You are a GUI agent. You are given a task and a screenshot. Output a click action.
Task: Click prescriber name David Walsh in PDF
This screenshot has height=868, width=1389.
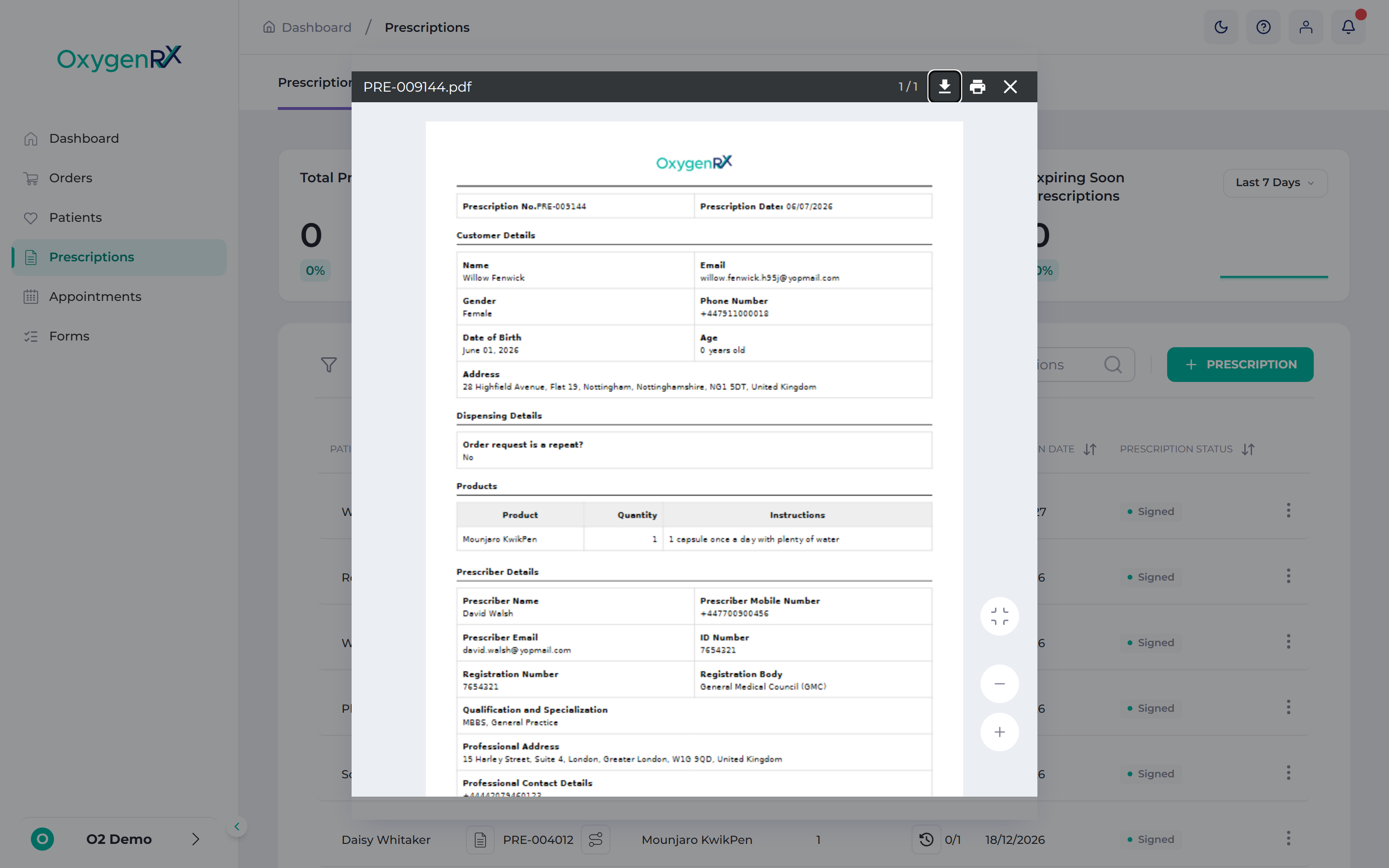488,614
